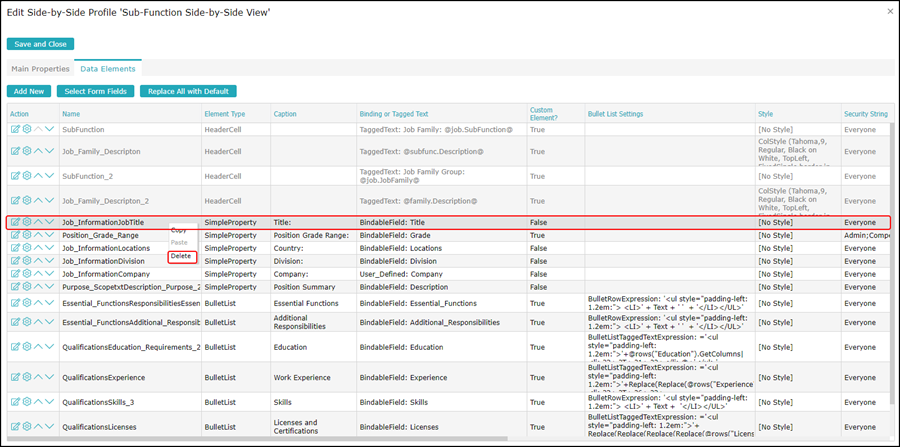Image resolution: width=900 pixels, height=447 pixels.
Task: Edit the Job_InformationDivision row
Action: click(15, 261)
